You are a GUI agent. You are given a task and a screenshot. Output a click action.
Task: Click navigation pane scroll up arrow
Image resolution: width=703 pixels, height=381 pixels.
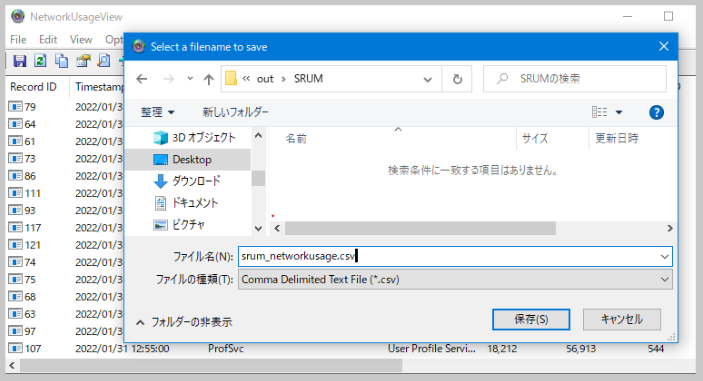coord(258,135)
